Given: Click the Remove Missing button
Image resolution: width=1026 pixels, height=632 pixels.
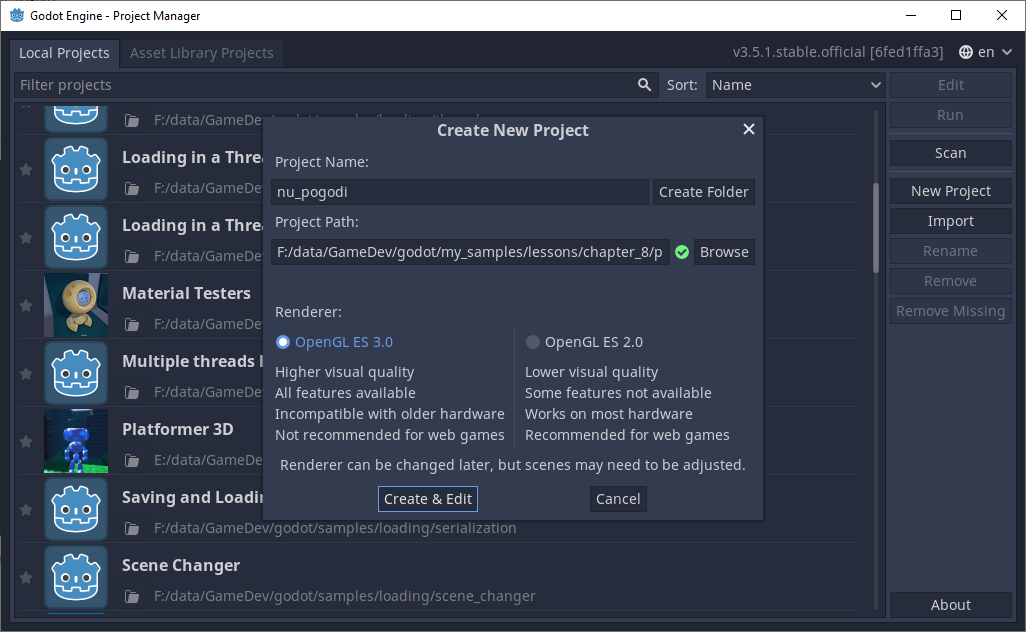Looking at the screenshot, I should click(x=951, y=311).
